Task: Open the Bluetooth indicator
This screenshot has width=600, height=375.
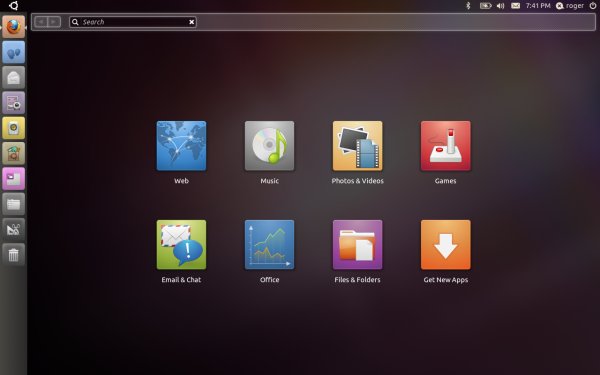Action: coord(468,5)
